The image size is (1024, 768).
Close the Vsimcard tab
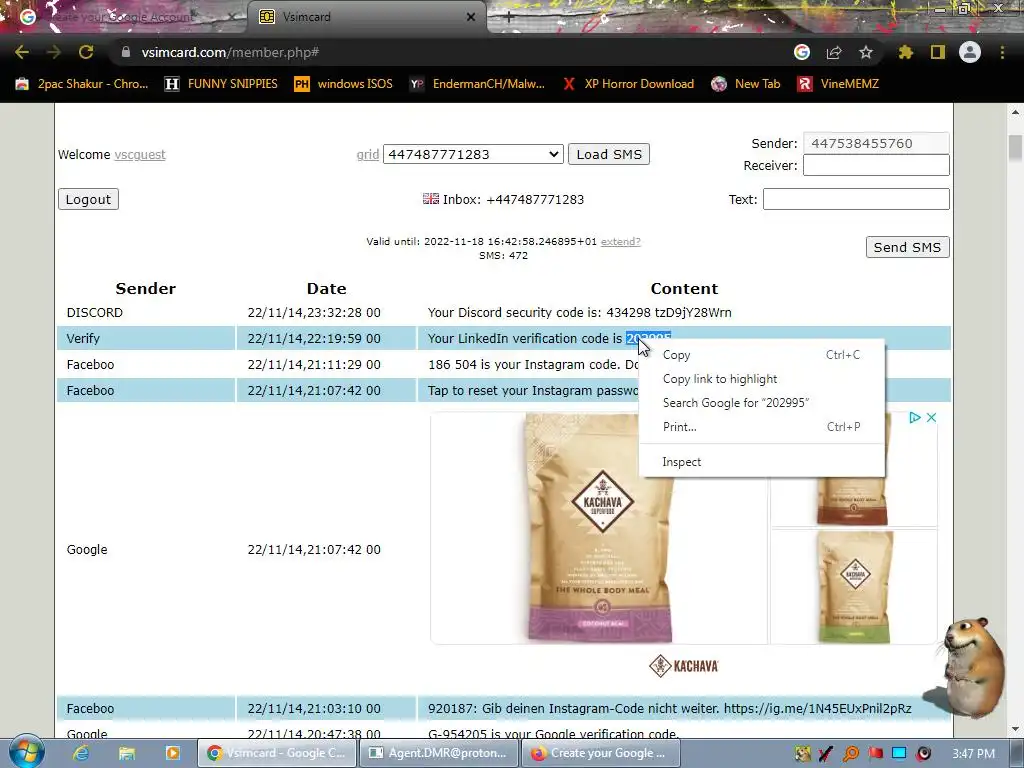click(471, 17)
